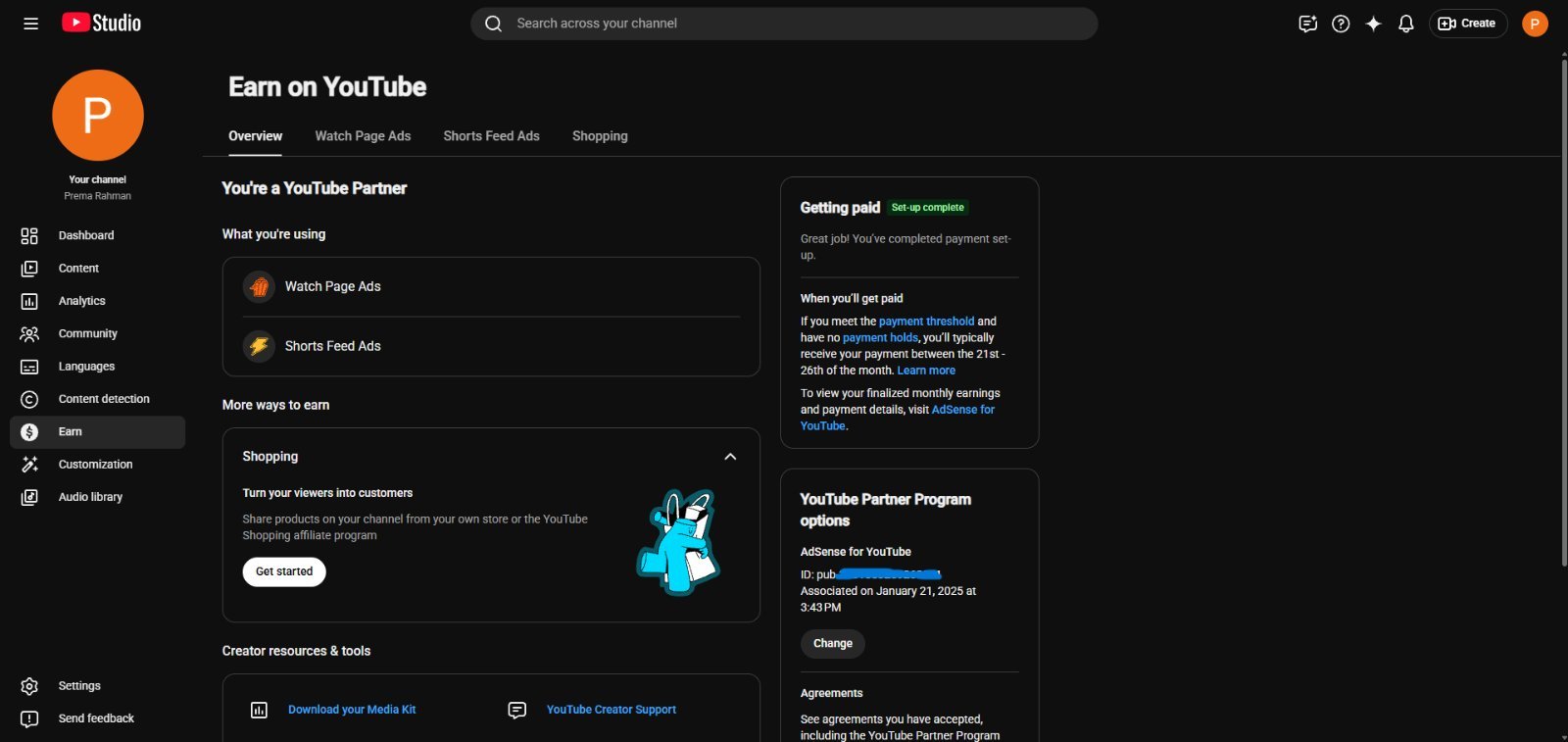Click the Dashboard grid icon
The height and width of the screenshot is (742, 1568).
coord(29,235)
